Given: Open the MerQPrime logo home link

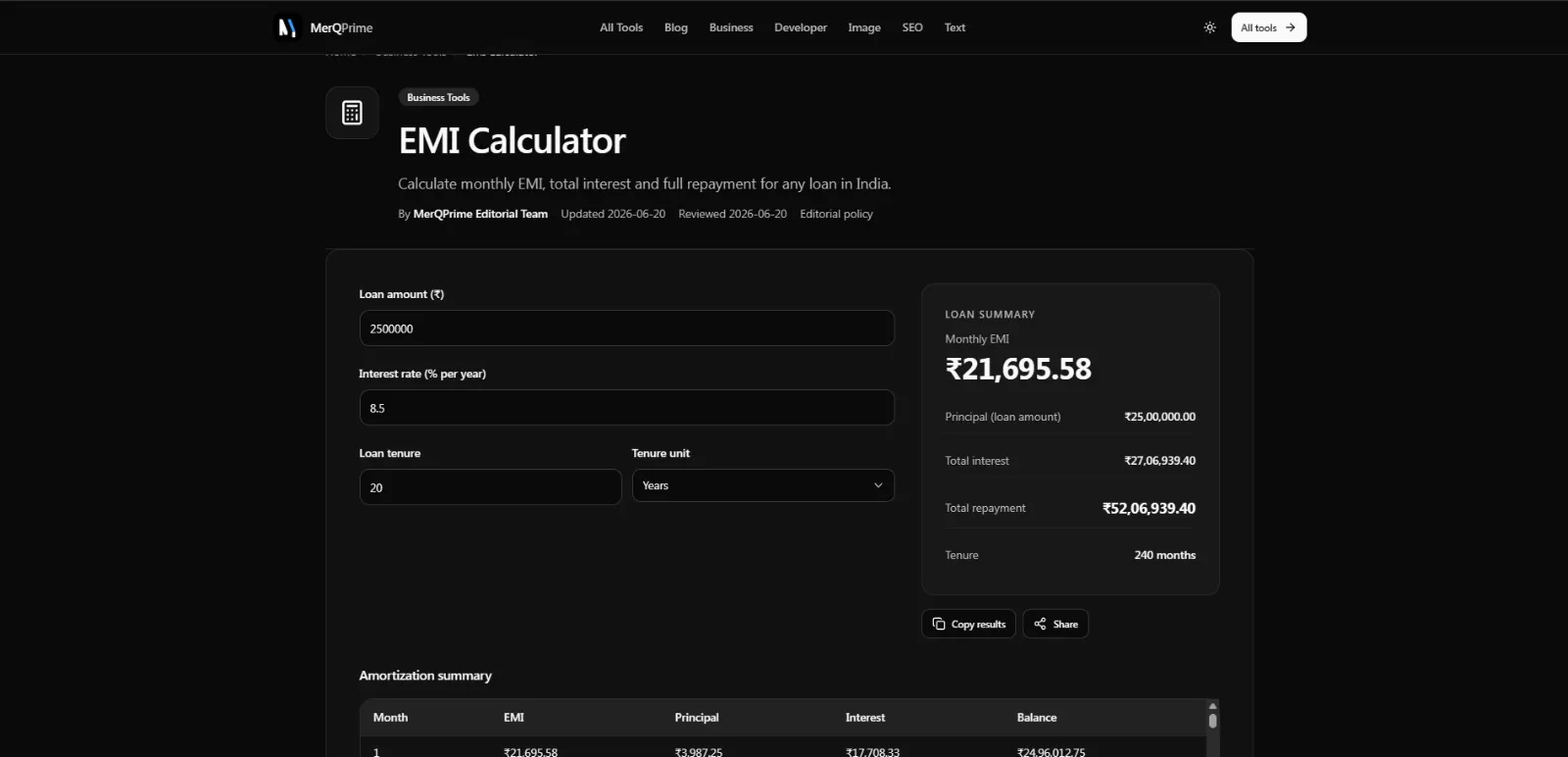Looking at the screenshot, I should coord(323,27).
